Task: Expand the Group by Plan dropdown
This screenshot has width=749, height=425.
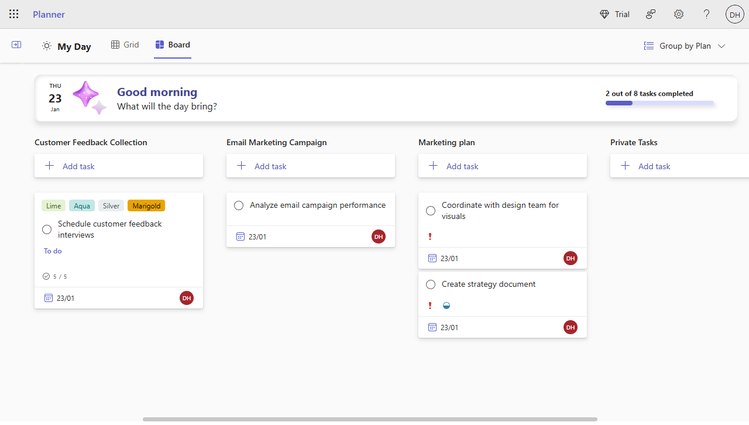Action: click(x=685, y=46)
